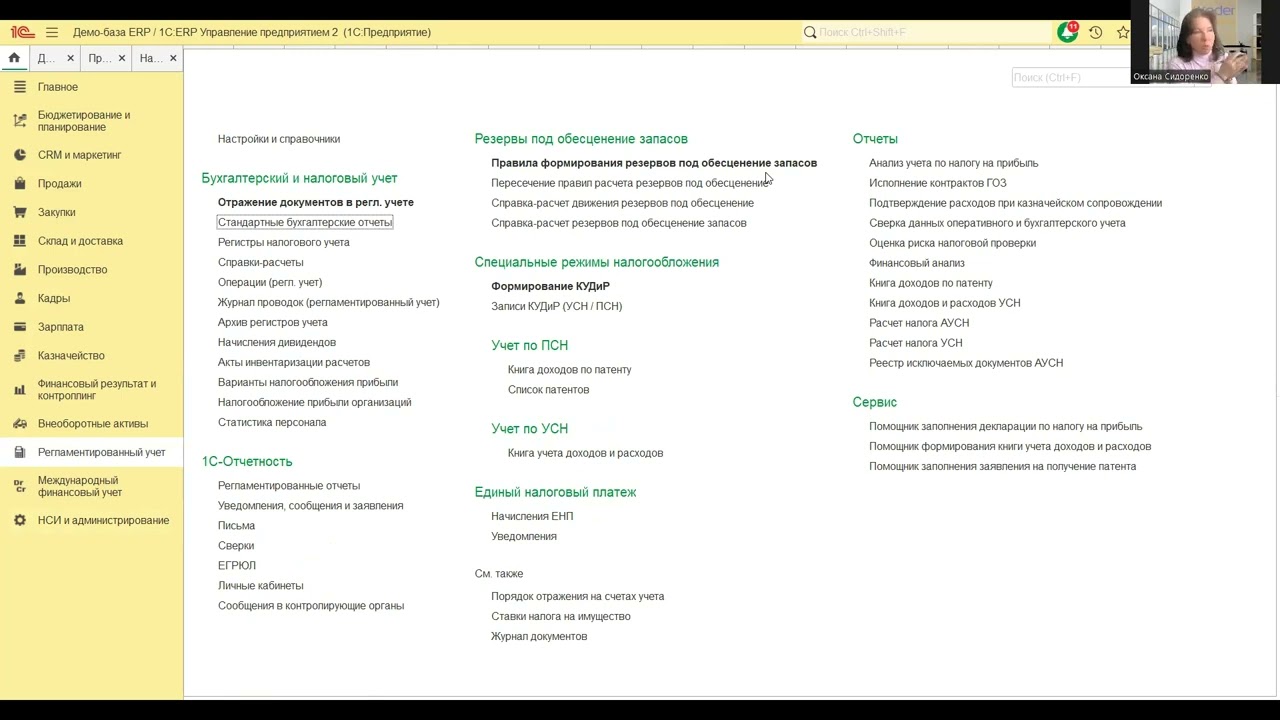Close the 'На...' tab
The image size is (1280, 720).
coord(173,58)
